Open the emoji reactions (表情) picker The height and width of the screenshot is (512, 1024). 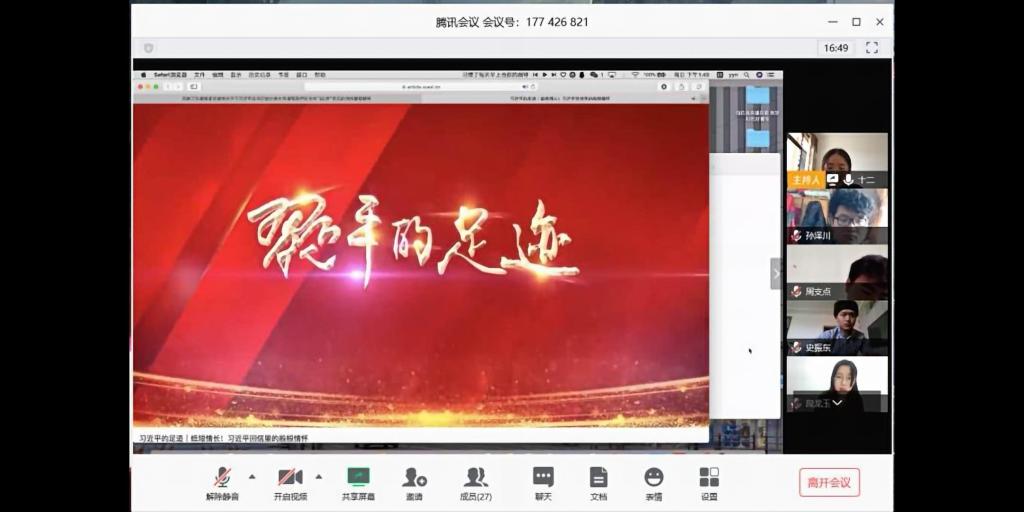[653, 482]
